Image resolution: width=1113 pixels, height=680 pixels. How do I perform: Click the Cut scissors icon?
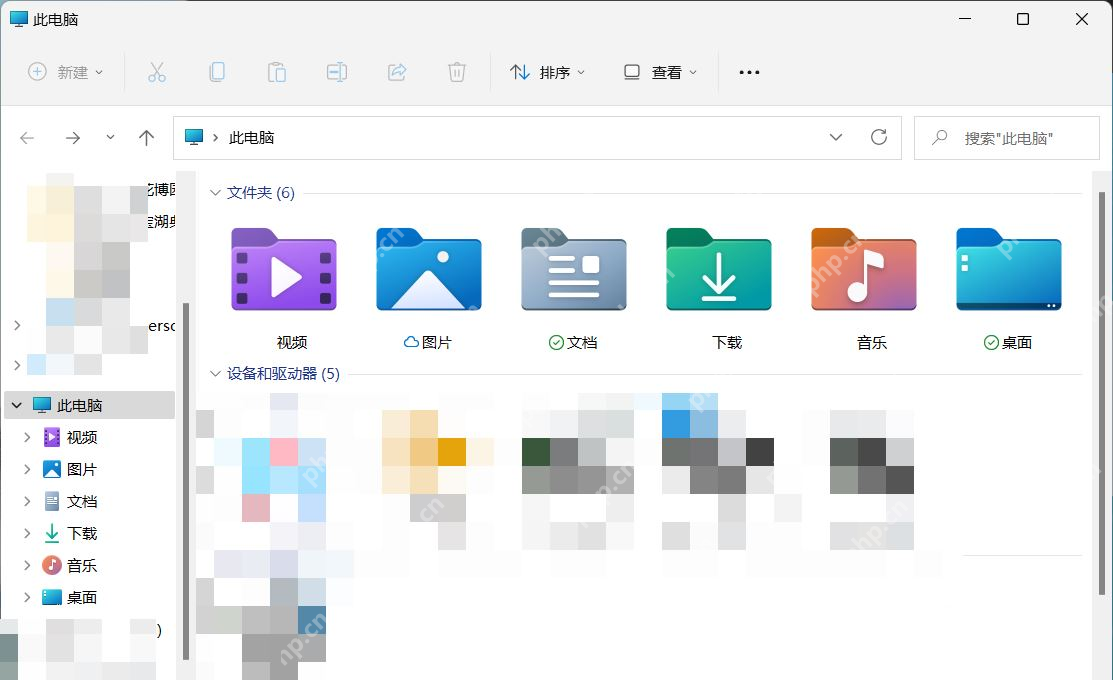coord(157,72)
